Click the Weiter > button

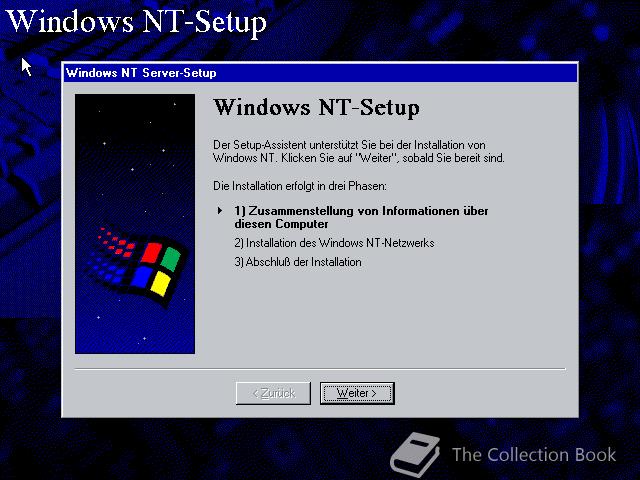(x=357, y=393)
